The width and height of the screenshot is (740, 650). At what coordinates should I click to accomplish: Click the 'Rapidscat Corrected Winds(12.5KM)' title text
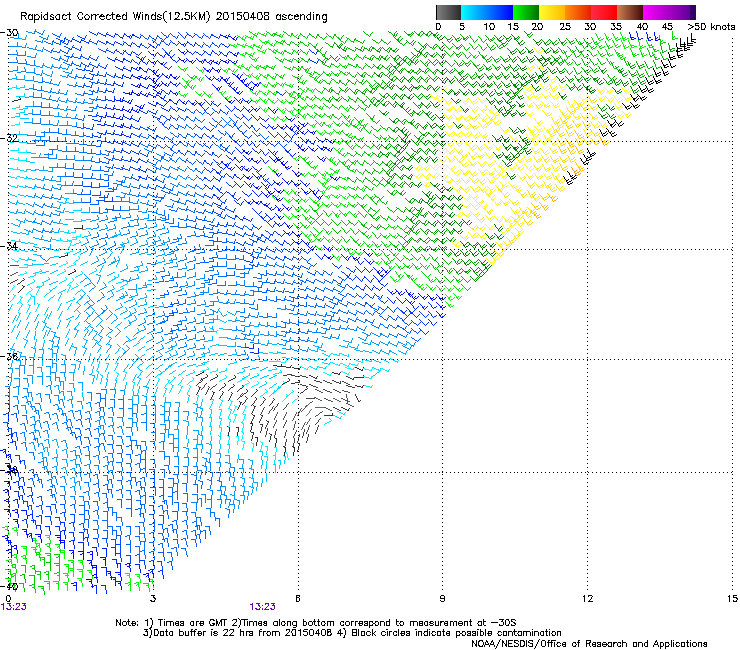point(115,17)
